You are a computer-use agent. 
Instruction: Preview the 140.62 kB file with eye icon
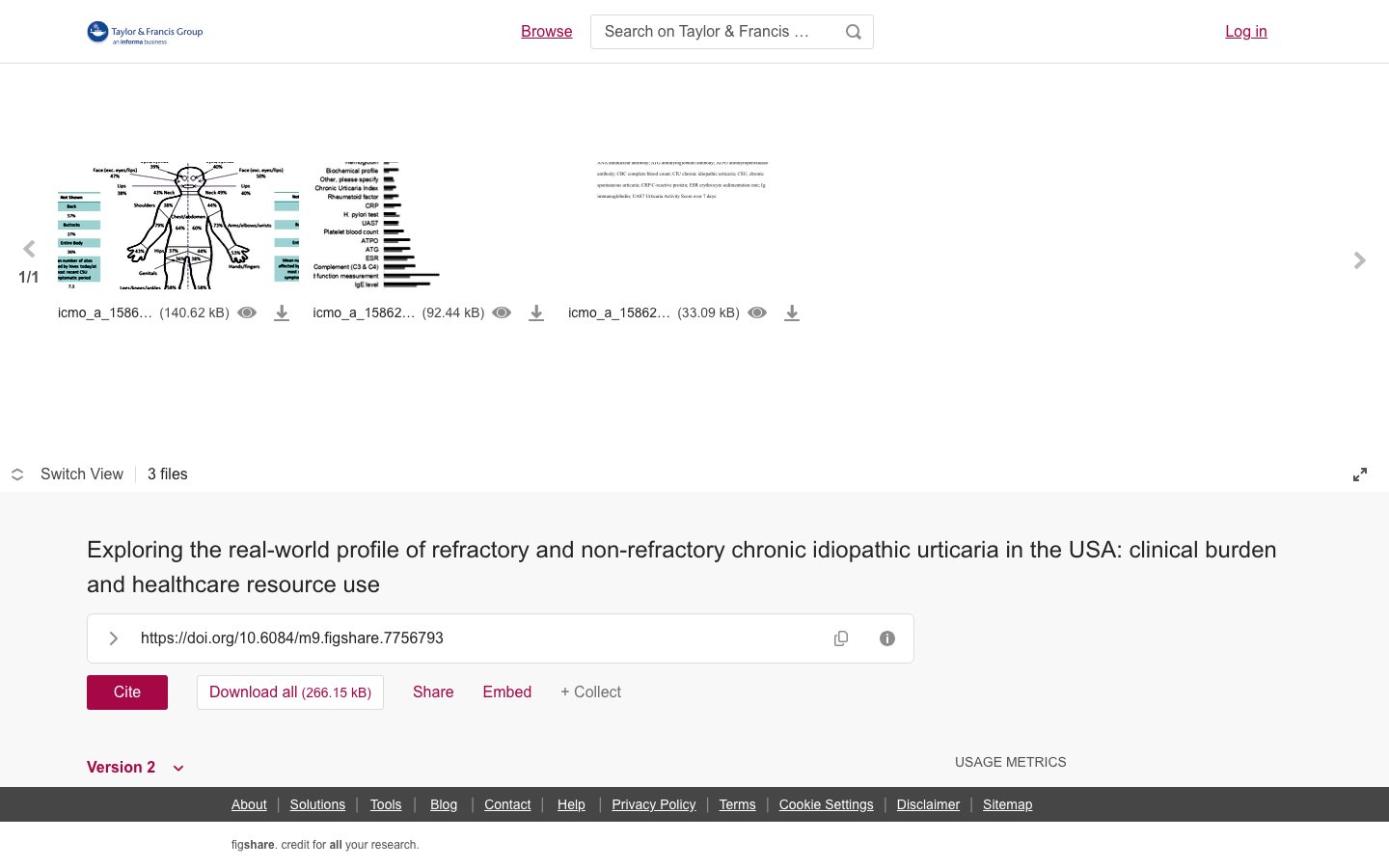point(247,312)
